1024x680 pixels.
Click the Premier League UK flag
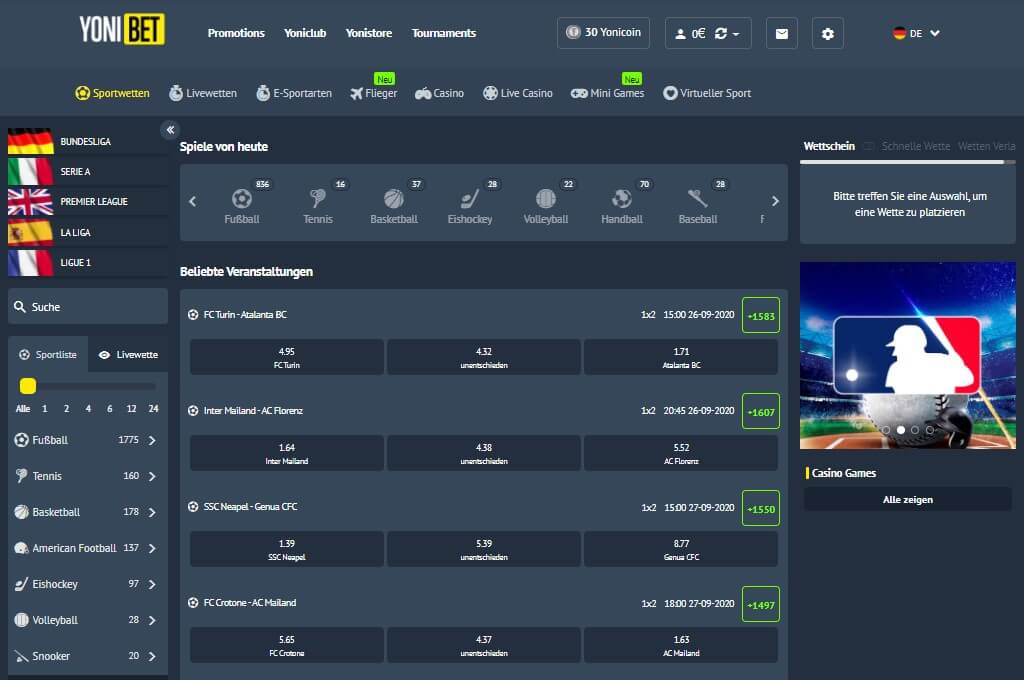pyautogui.click(x=30, y=202)
